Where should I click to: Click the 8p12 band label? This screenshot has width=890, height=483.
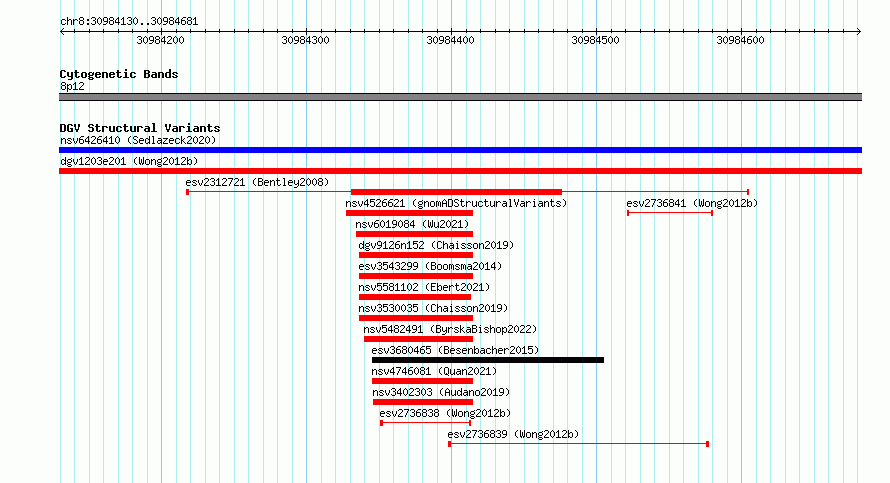(x=72, y=86)
